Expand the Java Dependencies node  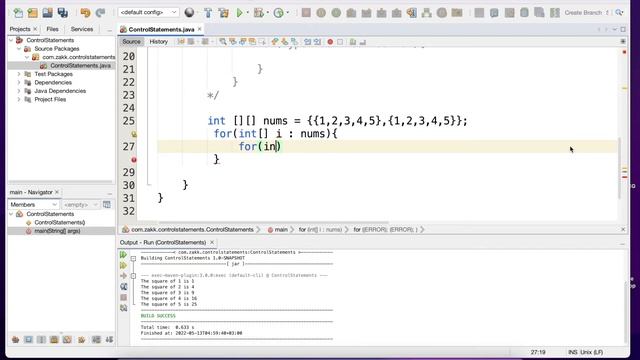[x=19, y=91]
